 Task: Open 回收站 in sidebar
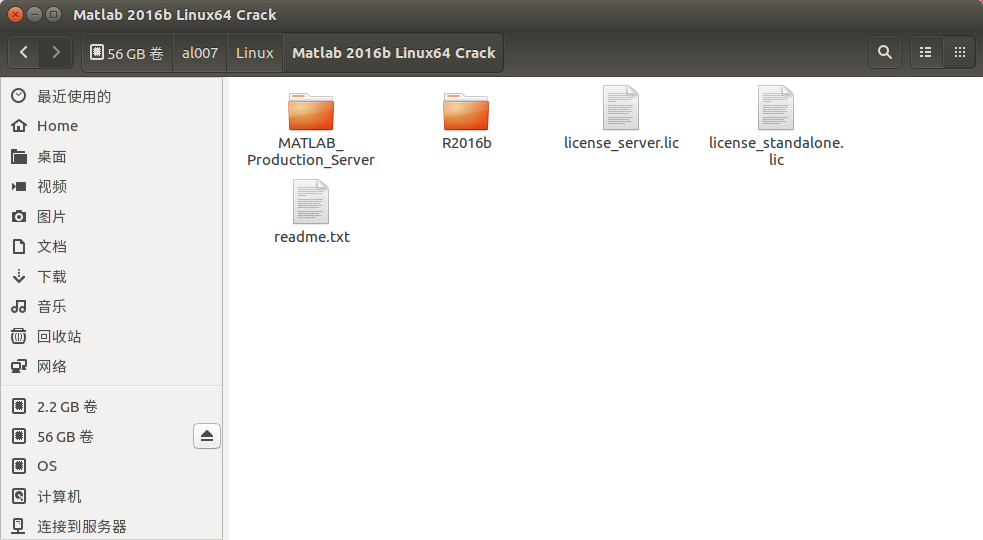(112, 337)
